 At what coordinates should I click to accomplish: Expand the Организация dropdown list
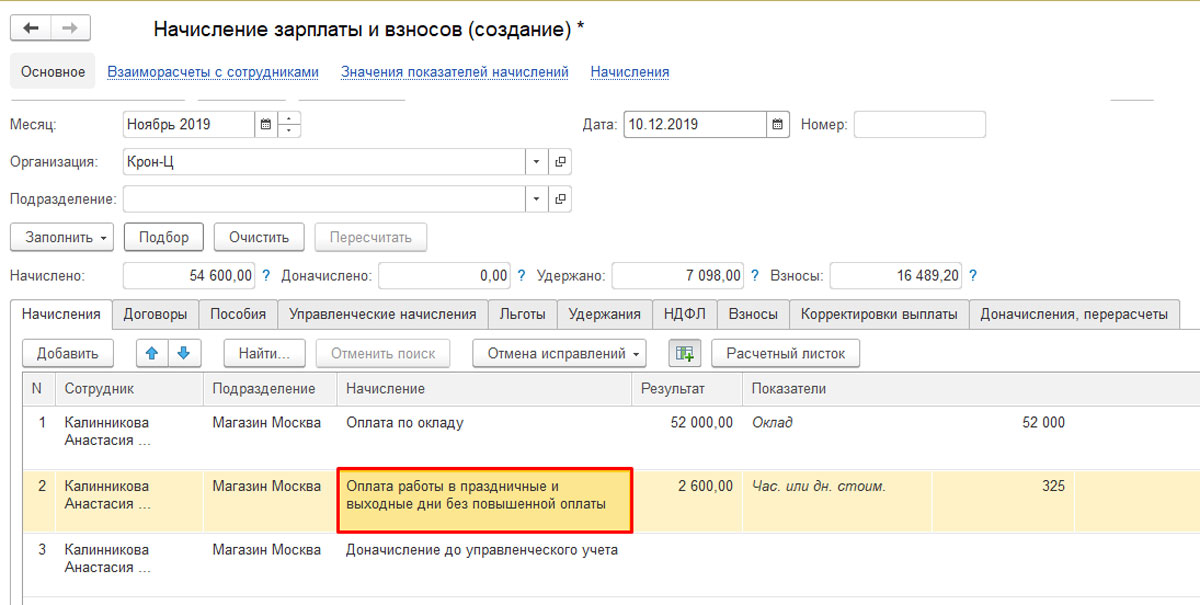tap(536, 162)
